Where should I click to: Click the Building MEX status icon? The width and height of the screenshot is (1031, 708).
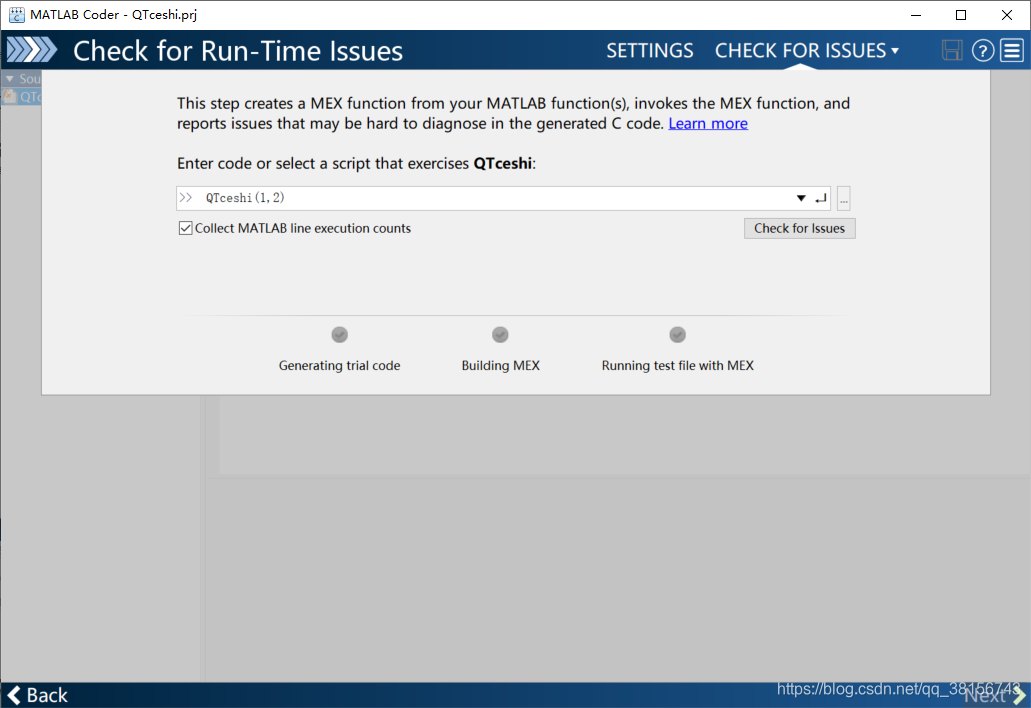tap(500, 335)
